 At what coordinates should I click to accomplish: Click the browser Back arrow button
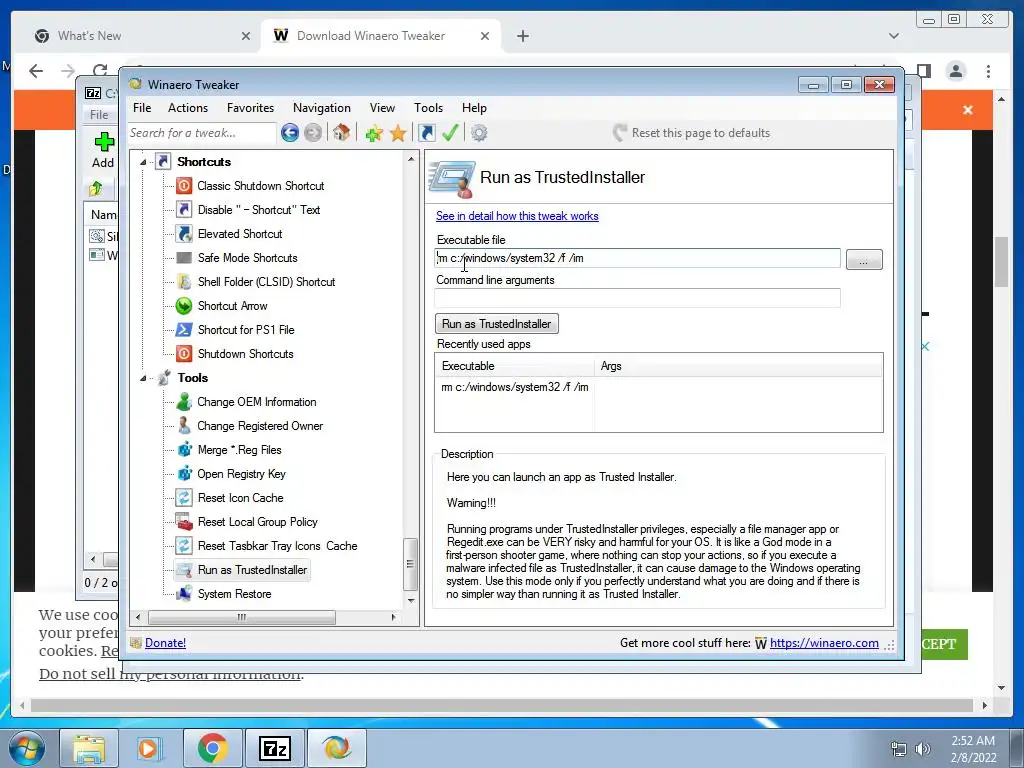(36, 71)
